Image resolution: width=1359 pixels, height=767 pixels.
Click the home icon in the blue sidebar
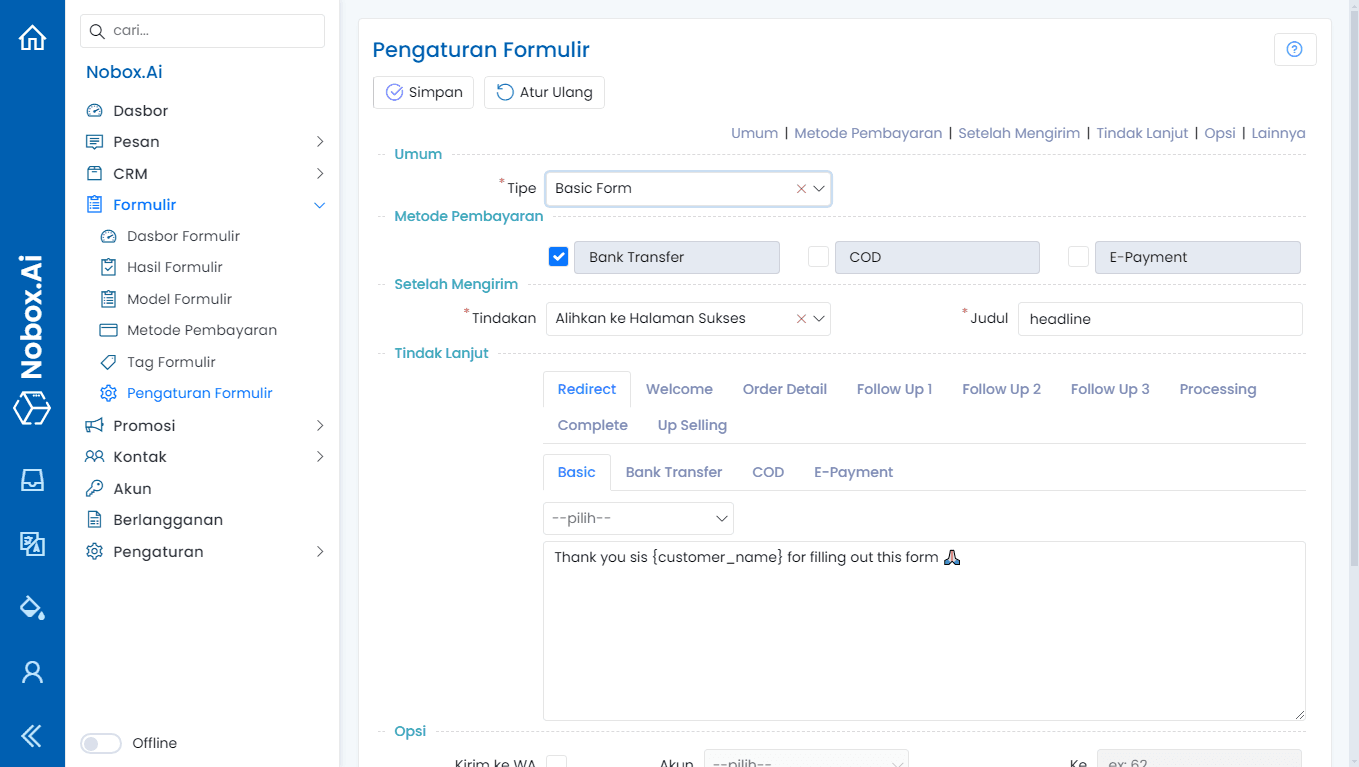point(32,37)
